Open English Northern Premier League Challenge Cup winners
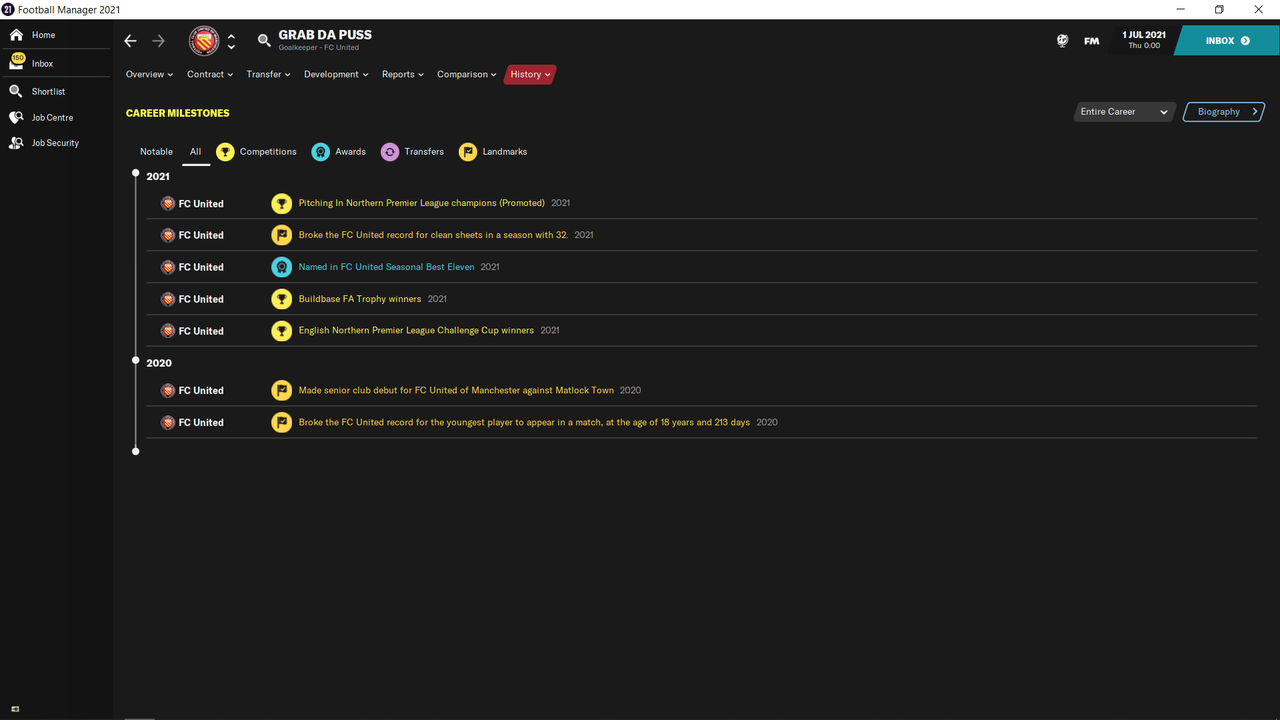 [416, 330]
